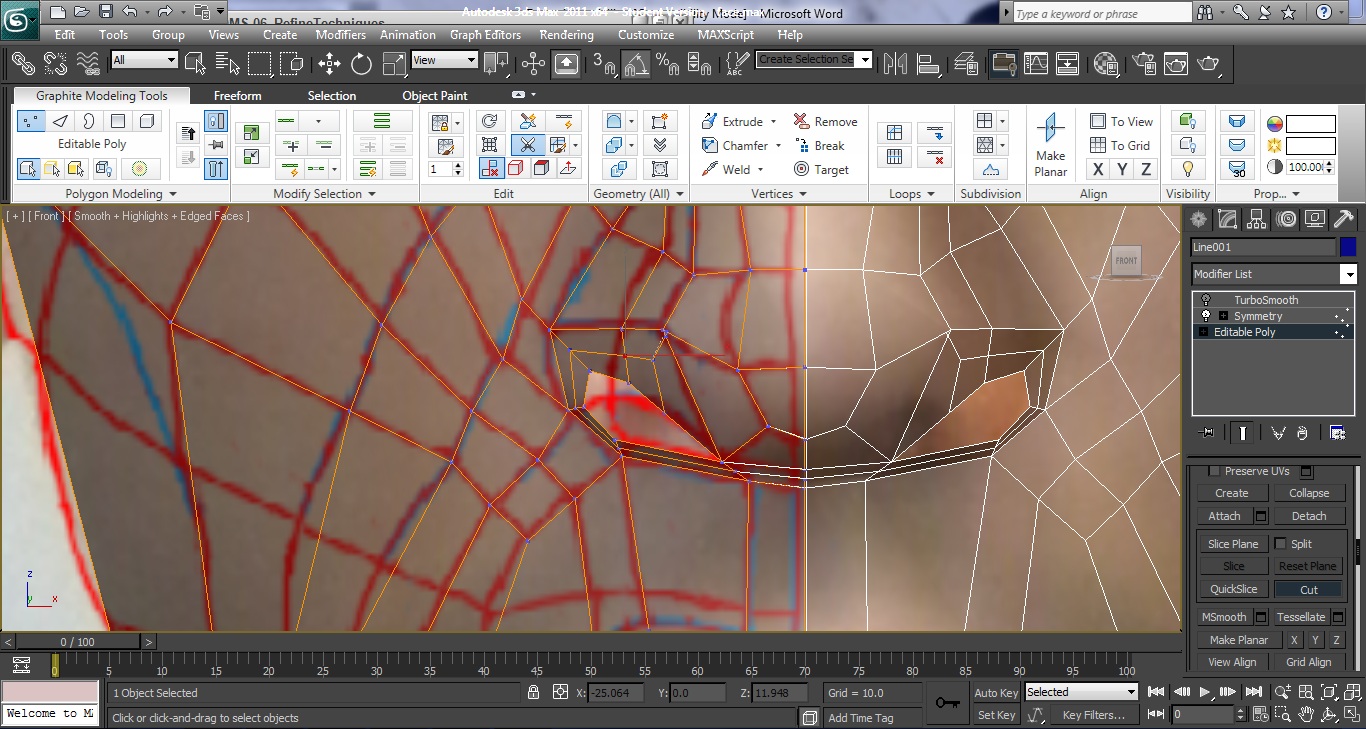The image size is (1366, 729).
Task: Click the Play Animation button
Action: click(1205, 692)
